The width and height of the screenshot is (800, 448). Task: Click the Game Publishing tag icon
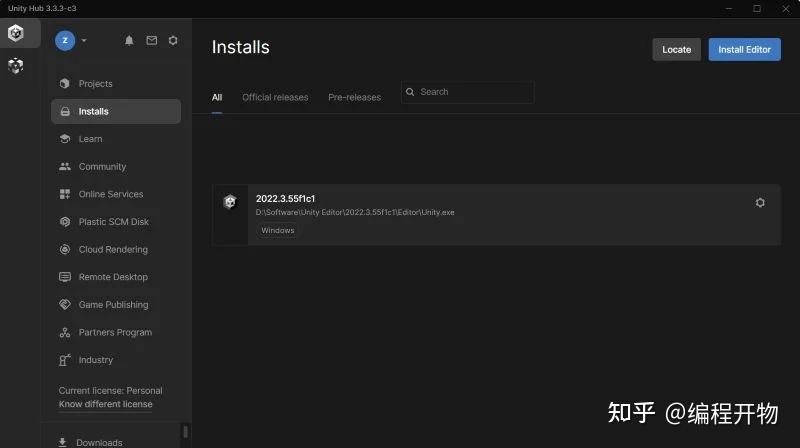click(x=65, y=305)
